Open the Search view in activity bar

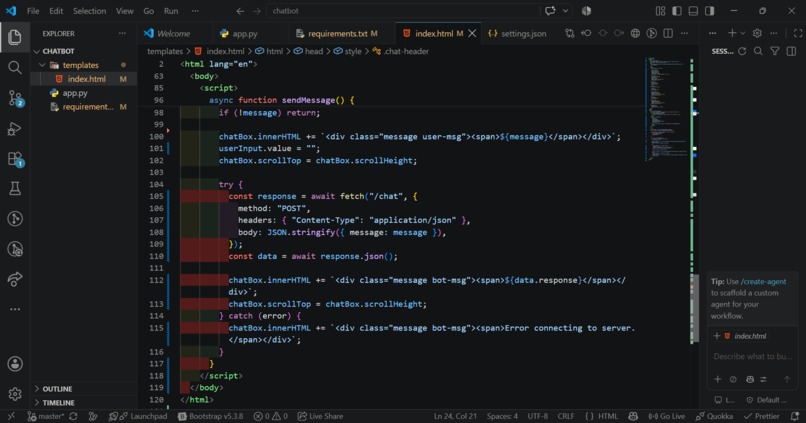pyautogui.click(x=14, y=67)
